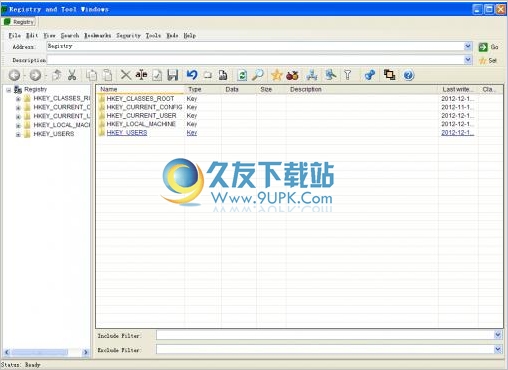Click the blue link chain icon
Viewport: 508px width, 370px height.
pyautogui.click(x=370, y=75)
